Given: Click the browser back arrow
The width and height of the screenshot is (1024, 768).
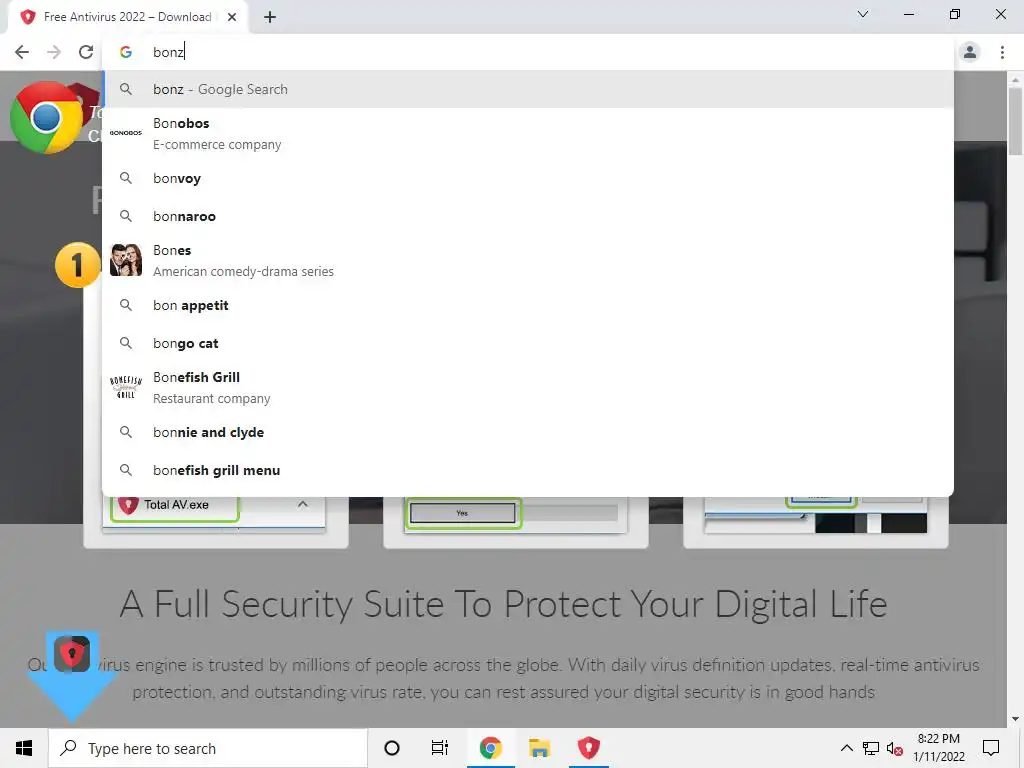Looking at the screenshot, I should coord(22,52).
